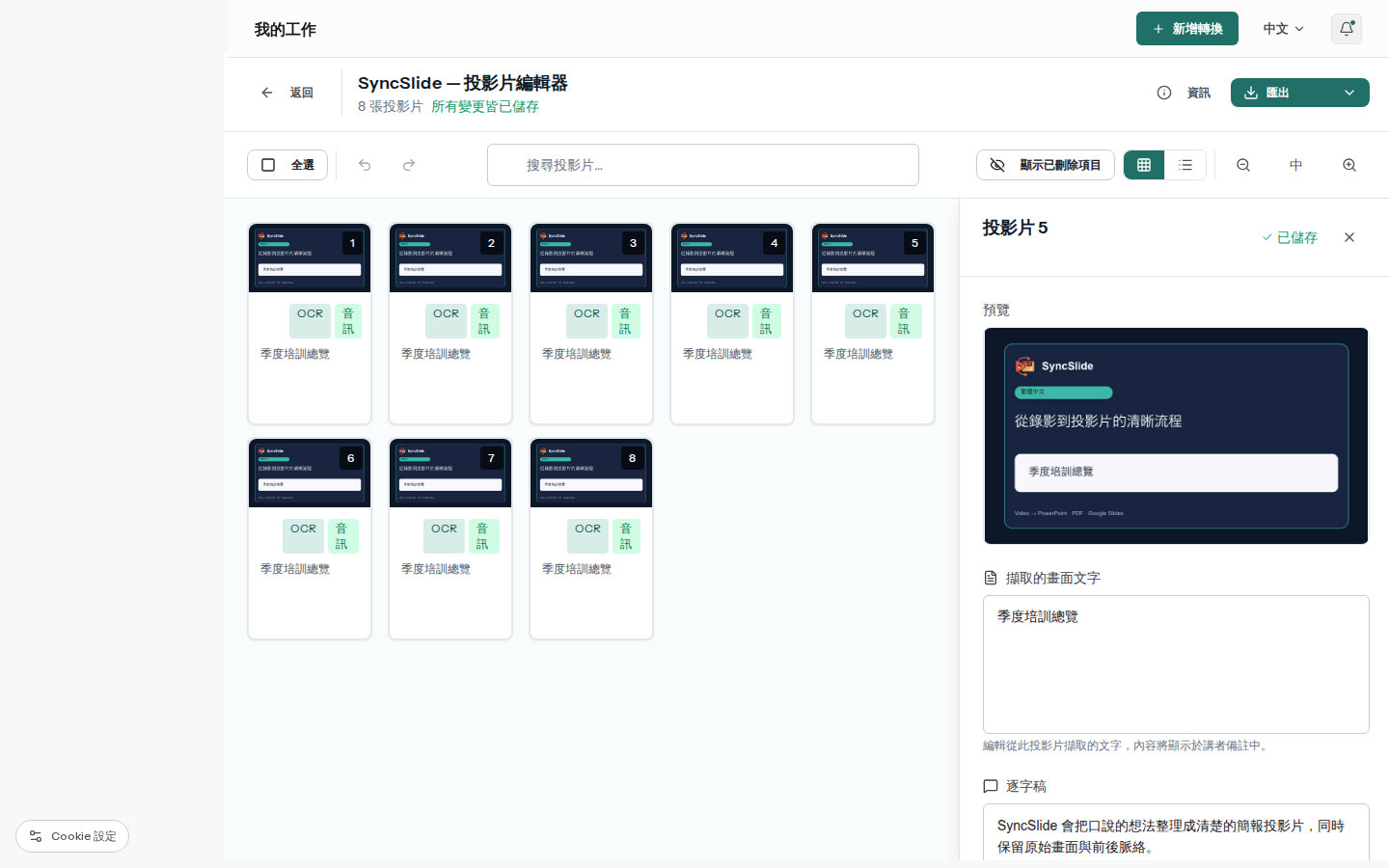1389x868 pixels.
Task: Click the 搜尋投影片 search field
Action: 703,165
